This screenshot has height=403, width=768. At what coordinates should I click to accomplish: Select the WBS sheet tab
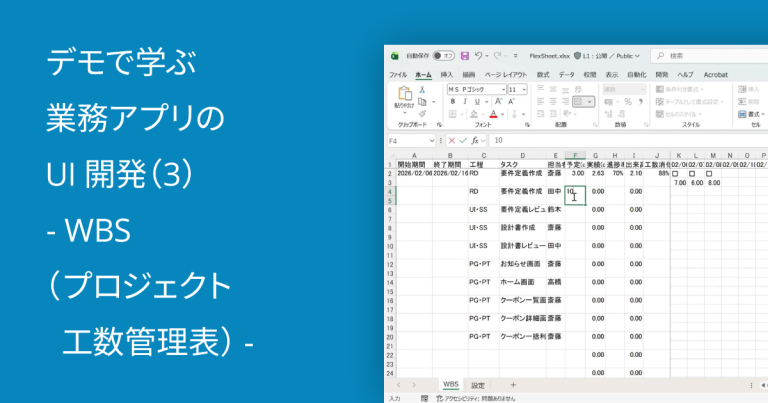(451, 384)
